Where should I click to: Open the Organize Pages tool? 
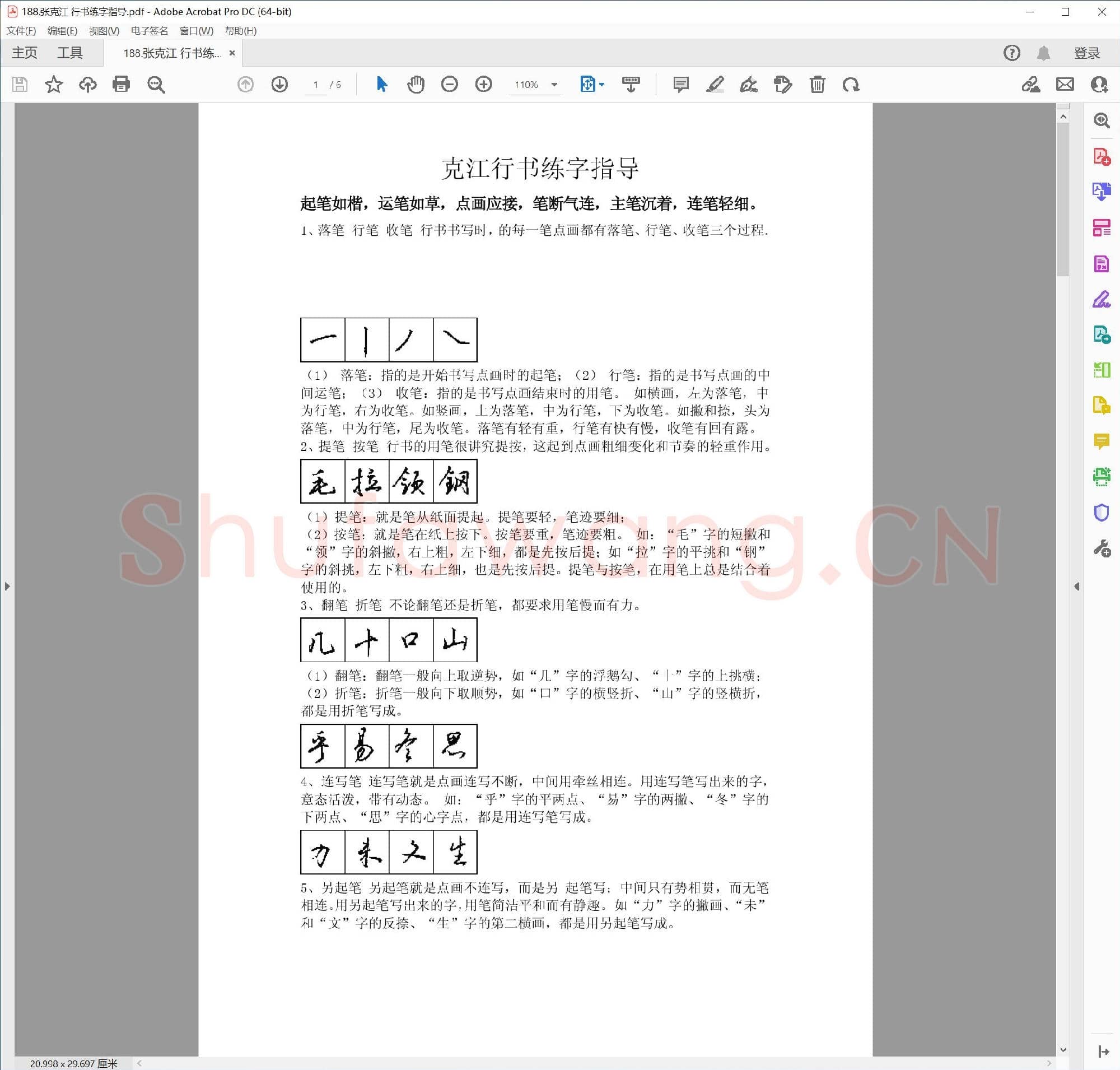click(x=1102, y=226)
